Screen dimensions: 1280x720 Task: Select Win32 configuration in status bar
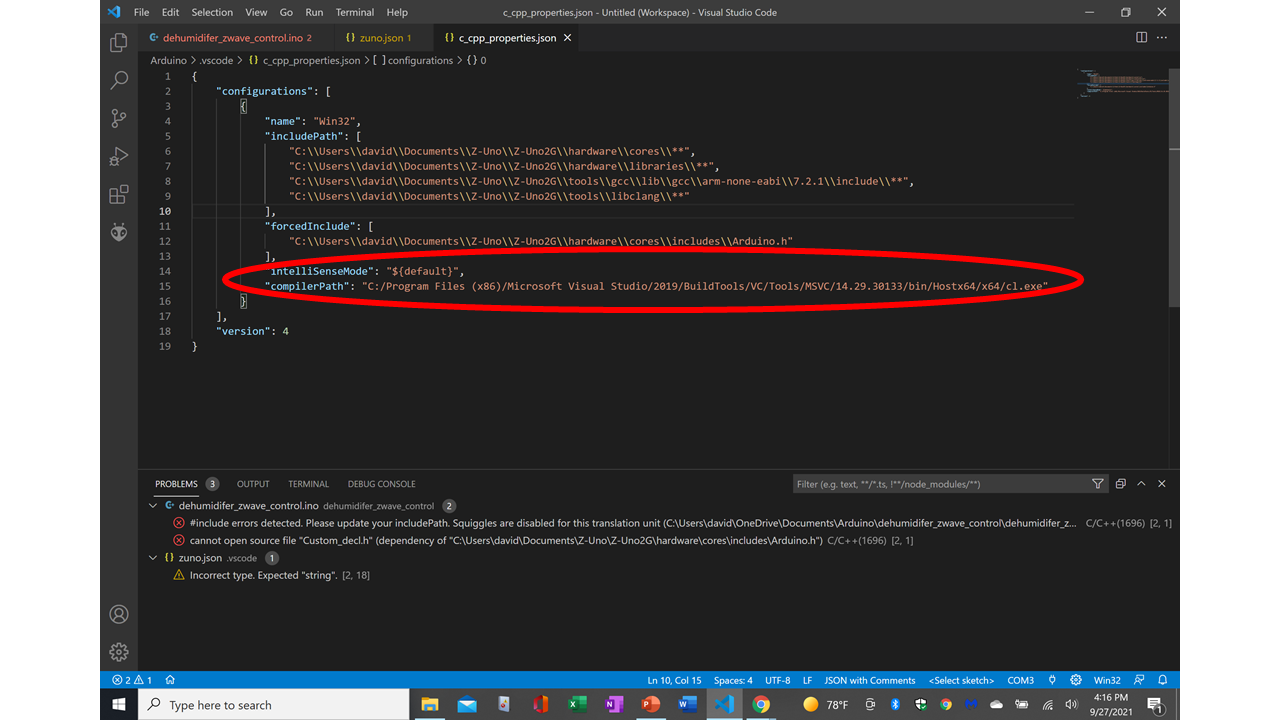pyautogui.click(x=1107, y=680)
